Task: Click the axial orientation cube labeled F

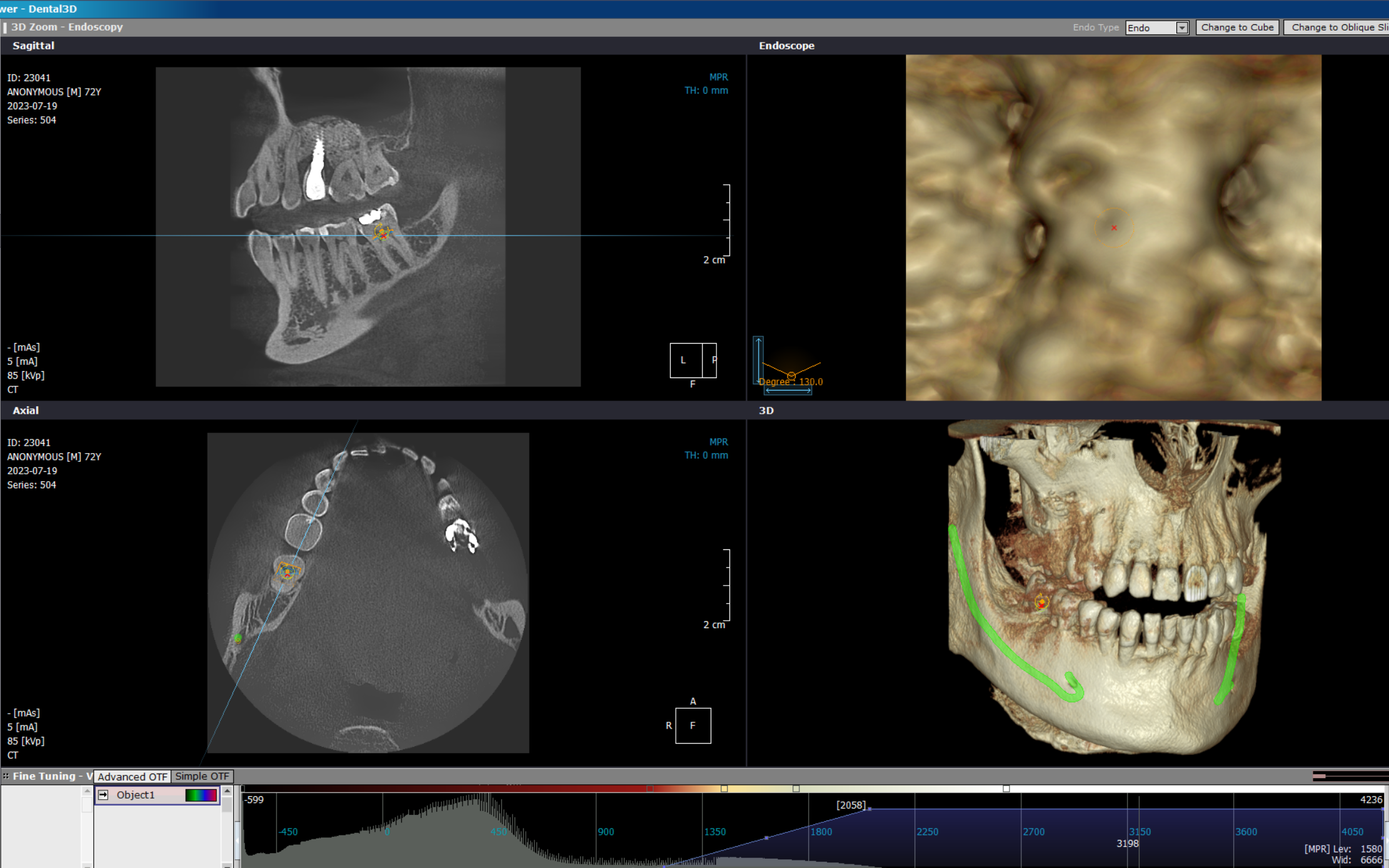Action: coord(693,726)
